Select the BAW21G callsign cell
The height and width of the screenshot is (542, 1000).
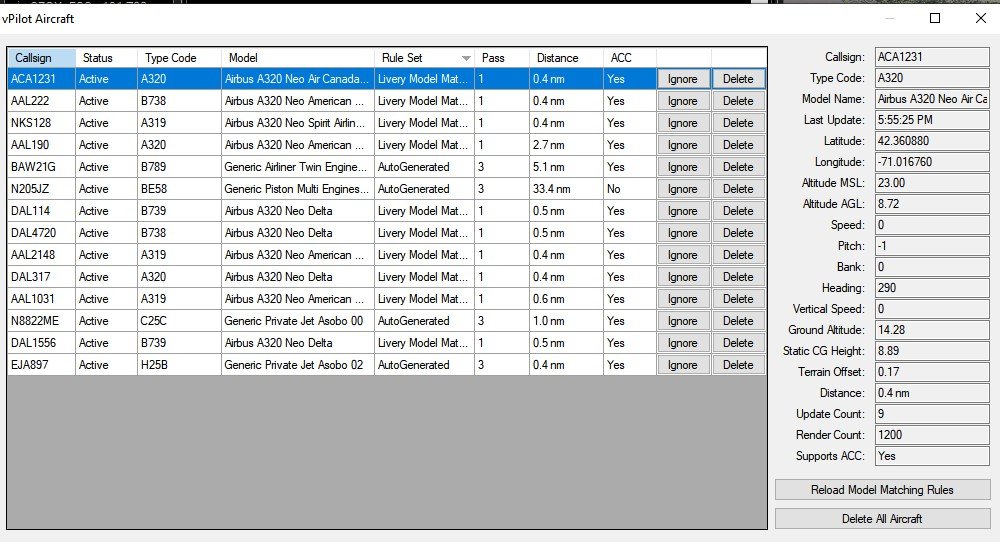coord(41,167)
